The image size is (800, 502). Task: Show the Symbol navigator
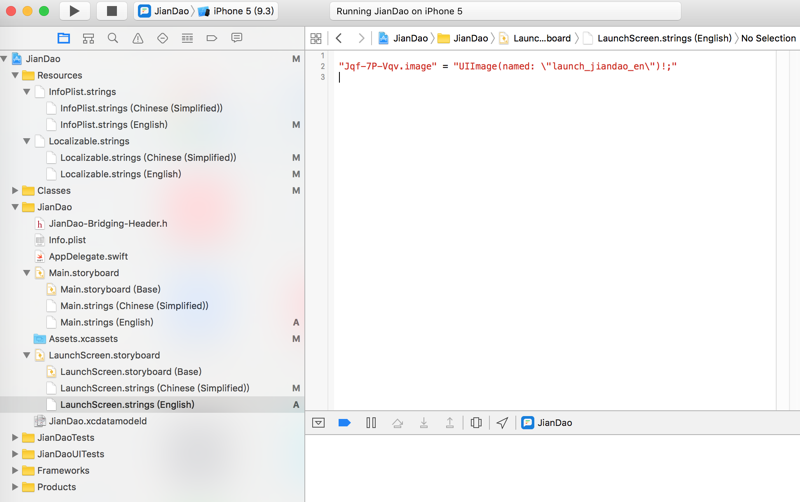(88, 38)
